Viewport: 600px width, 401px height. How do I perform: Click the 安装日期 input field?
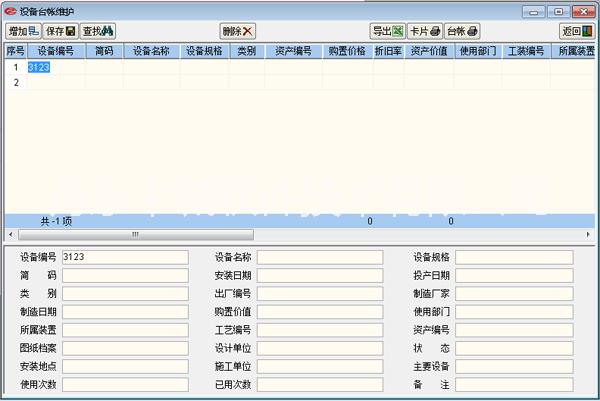[x=320, y=275]
